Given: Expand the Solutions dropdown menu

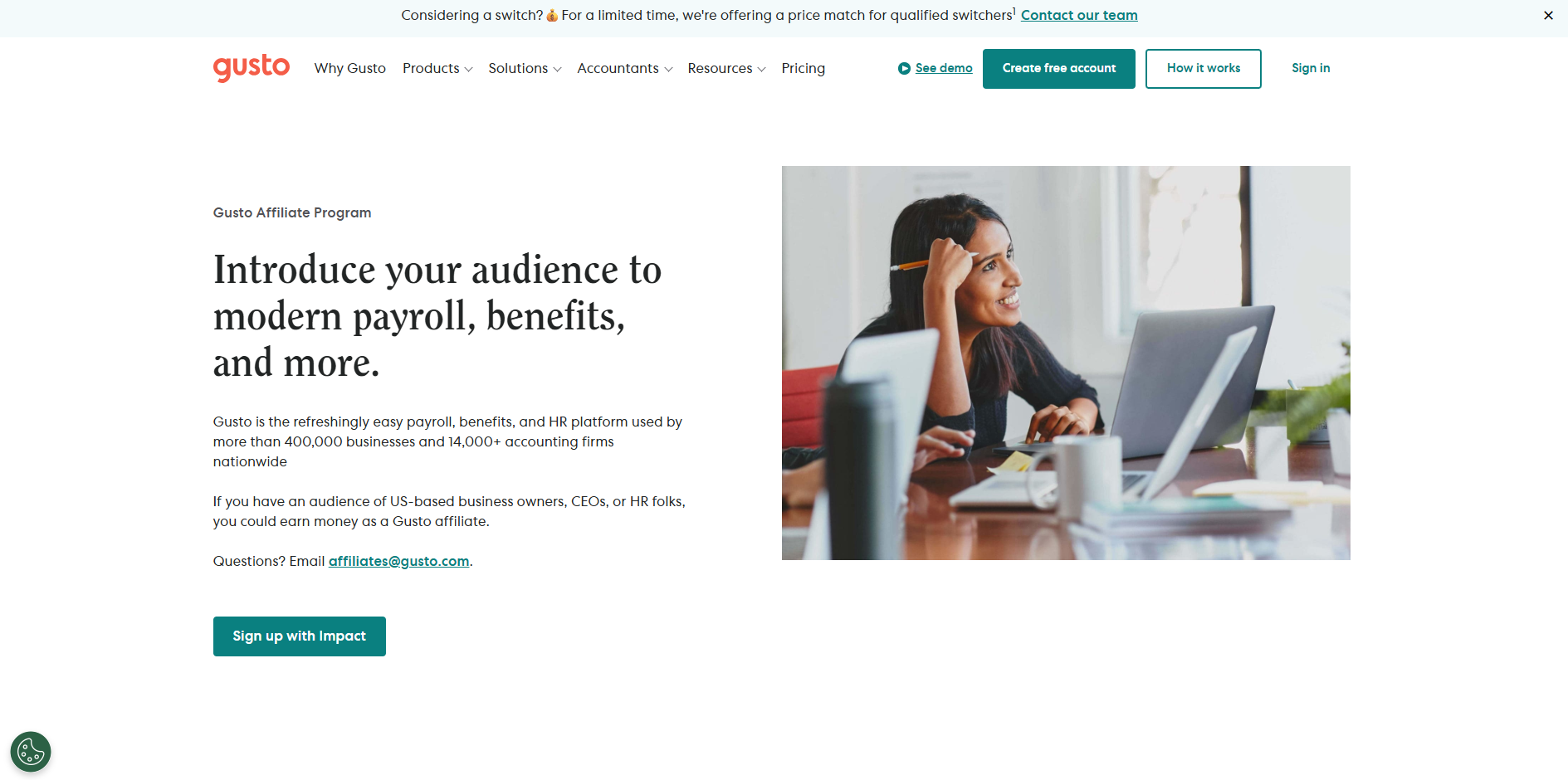Looking at the screenshot, I should tap(524, 68).
